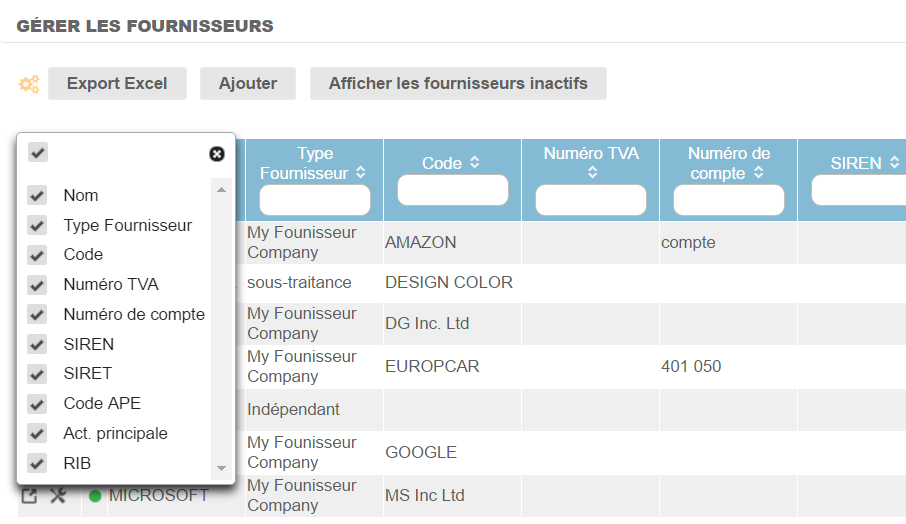The height and width of the screenshot is (524, 906).
Task: Click the gears column settings icon
Action: [x=29, y=84]
